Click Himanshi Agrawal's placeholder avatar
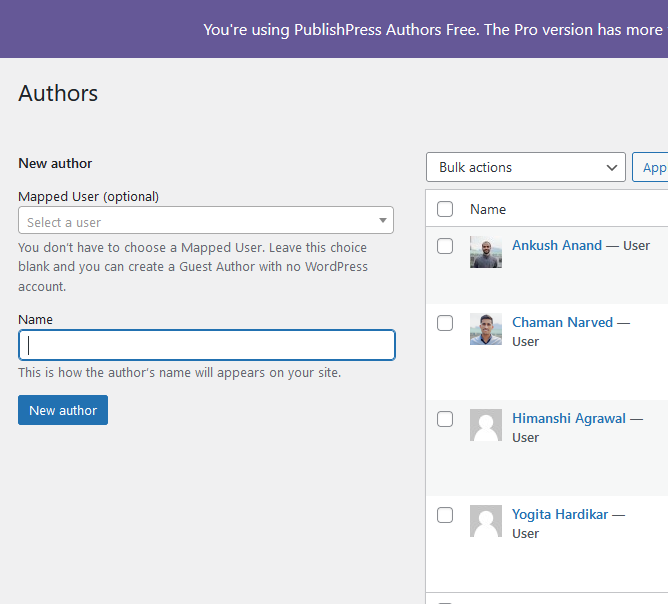 click(486, 425)
